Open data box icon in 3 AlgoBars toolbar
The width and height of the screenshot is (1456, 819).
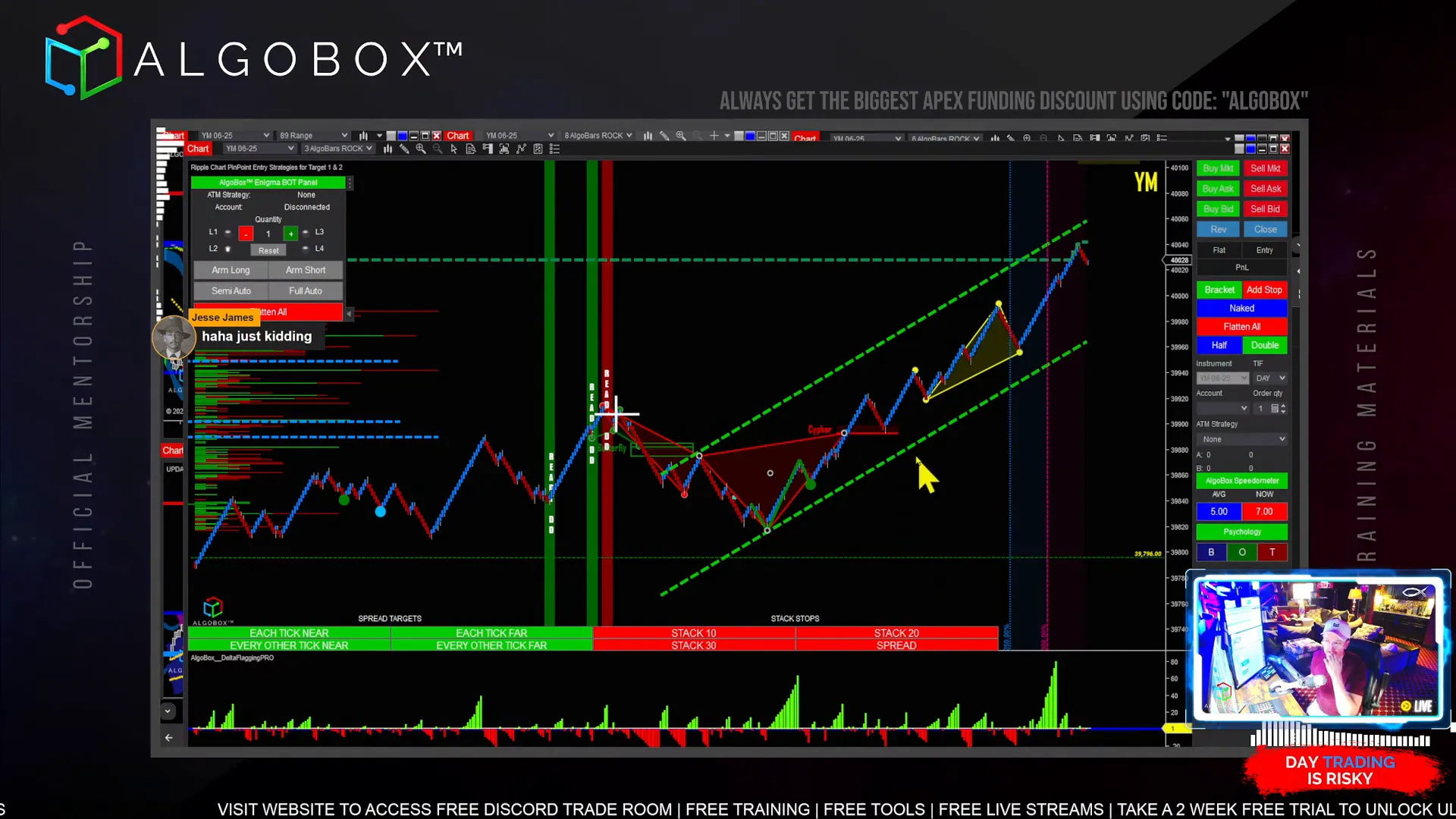click(470, 149)
